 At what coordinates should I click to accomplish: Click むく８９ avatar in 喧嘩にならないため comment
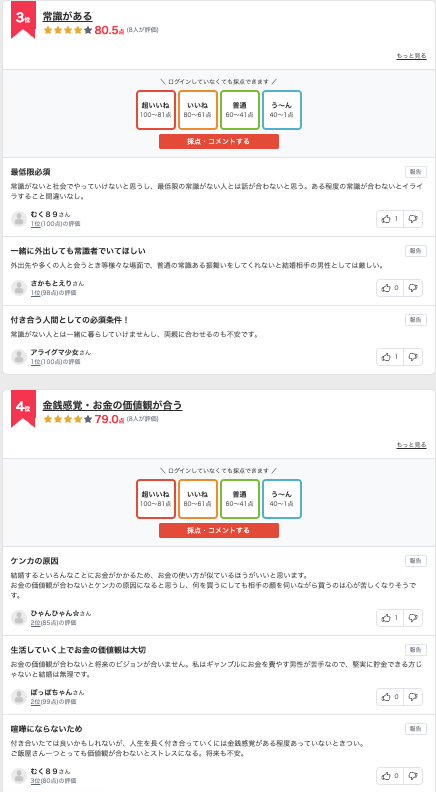coord(19,776)
